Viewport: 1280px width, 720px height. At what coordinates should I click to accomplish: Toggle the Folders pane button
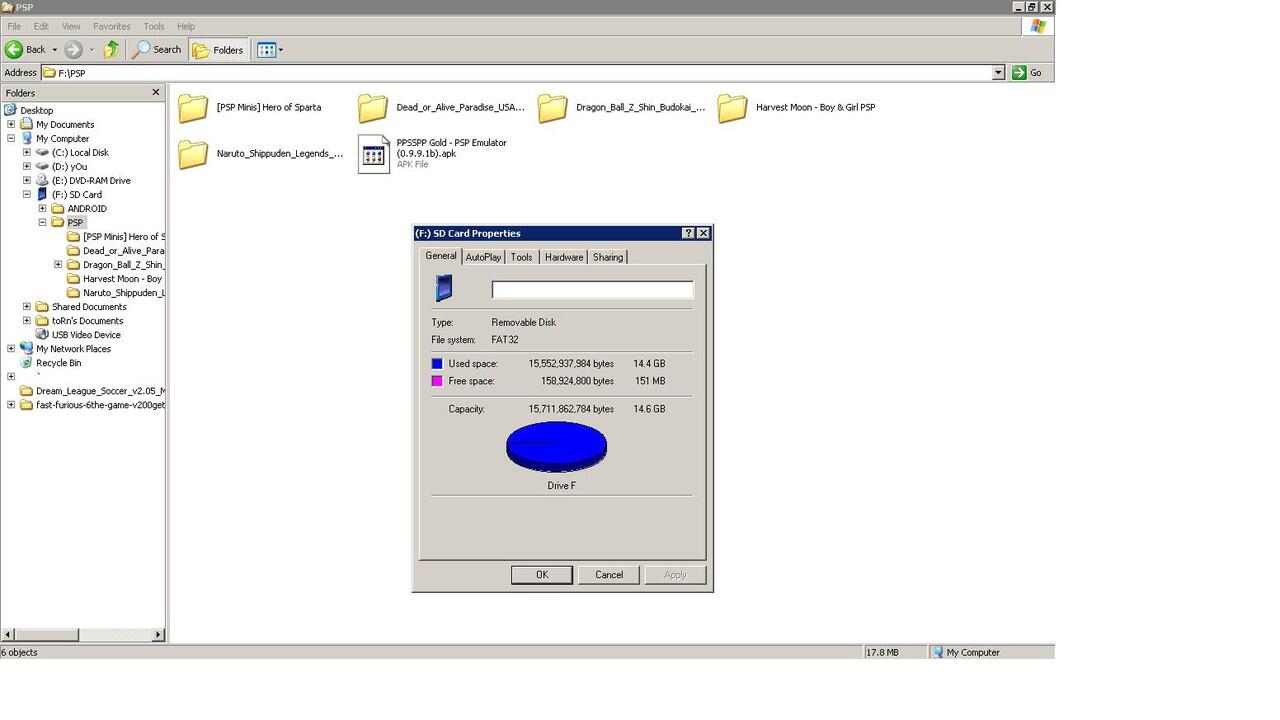point(218,49)
